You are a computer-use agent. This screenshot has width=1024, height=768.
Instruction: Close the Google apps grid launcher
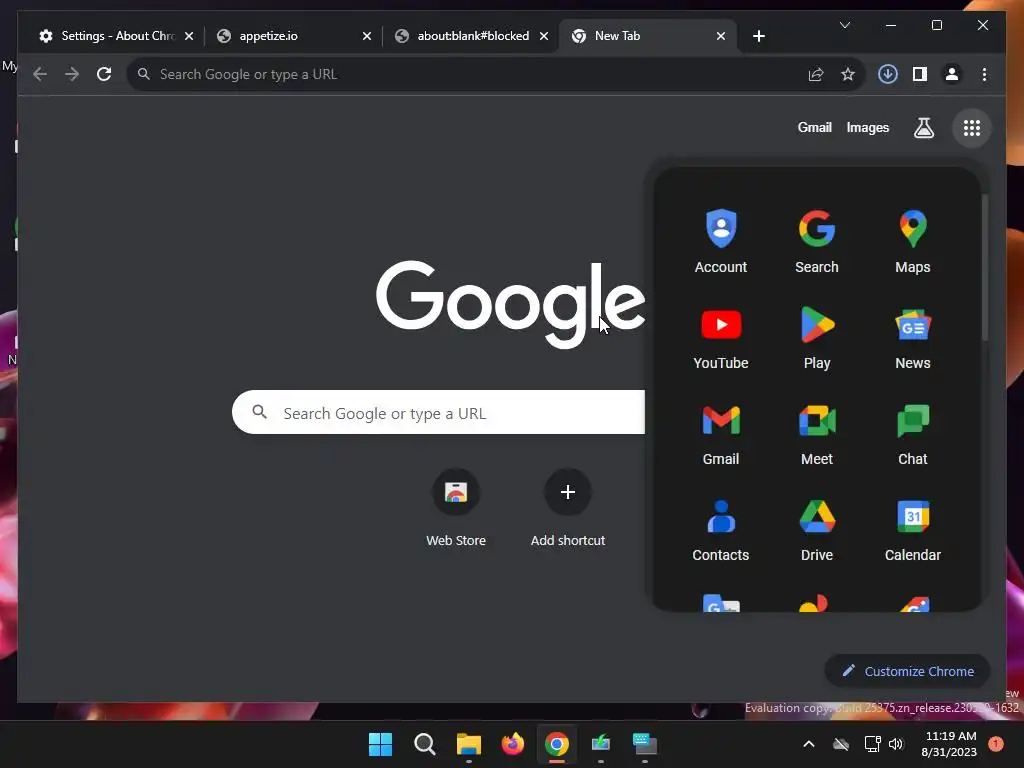(972, 128)
